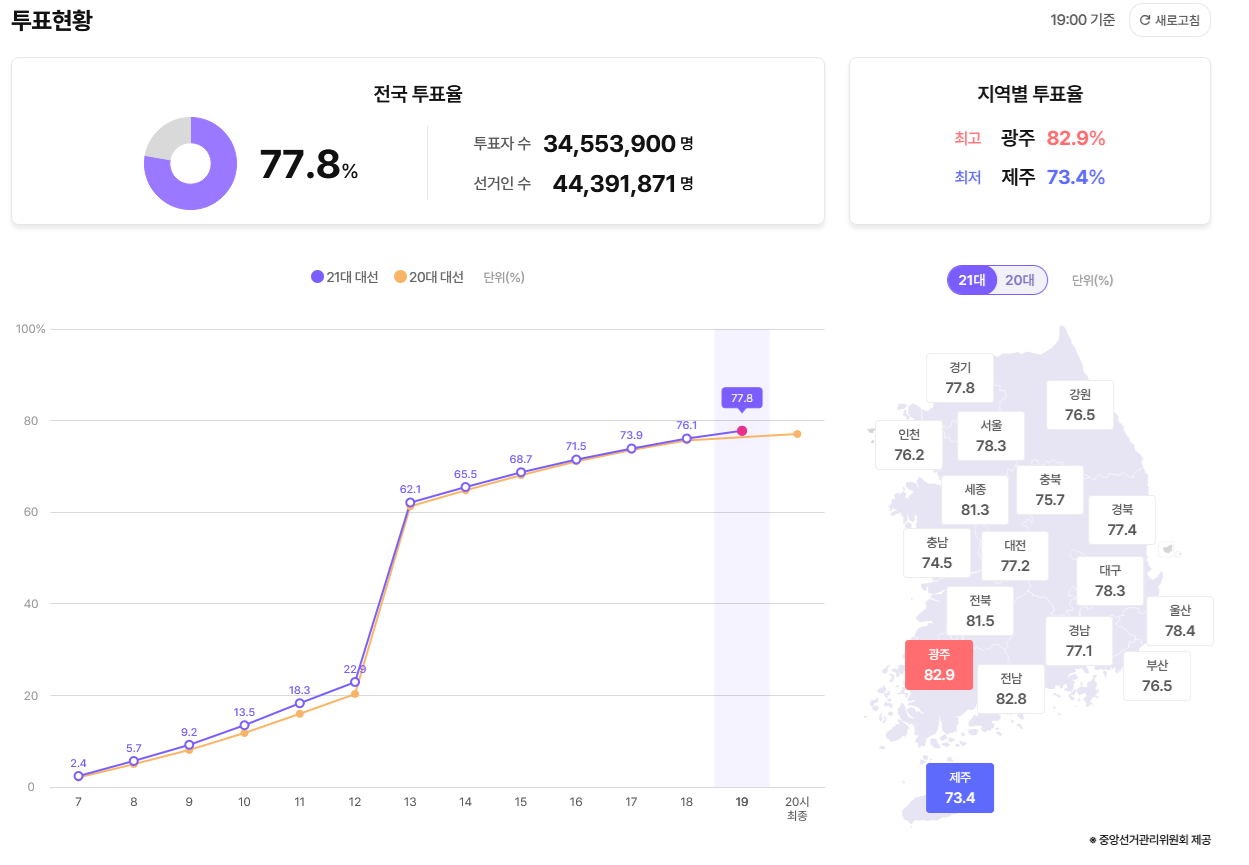This screenshot has height=865, width=1249.
Task: Click the 울산 78.4 region label
Action: pos(1180,621)
